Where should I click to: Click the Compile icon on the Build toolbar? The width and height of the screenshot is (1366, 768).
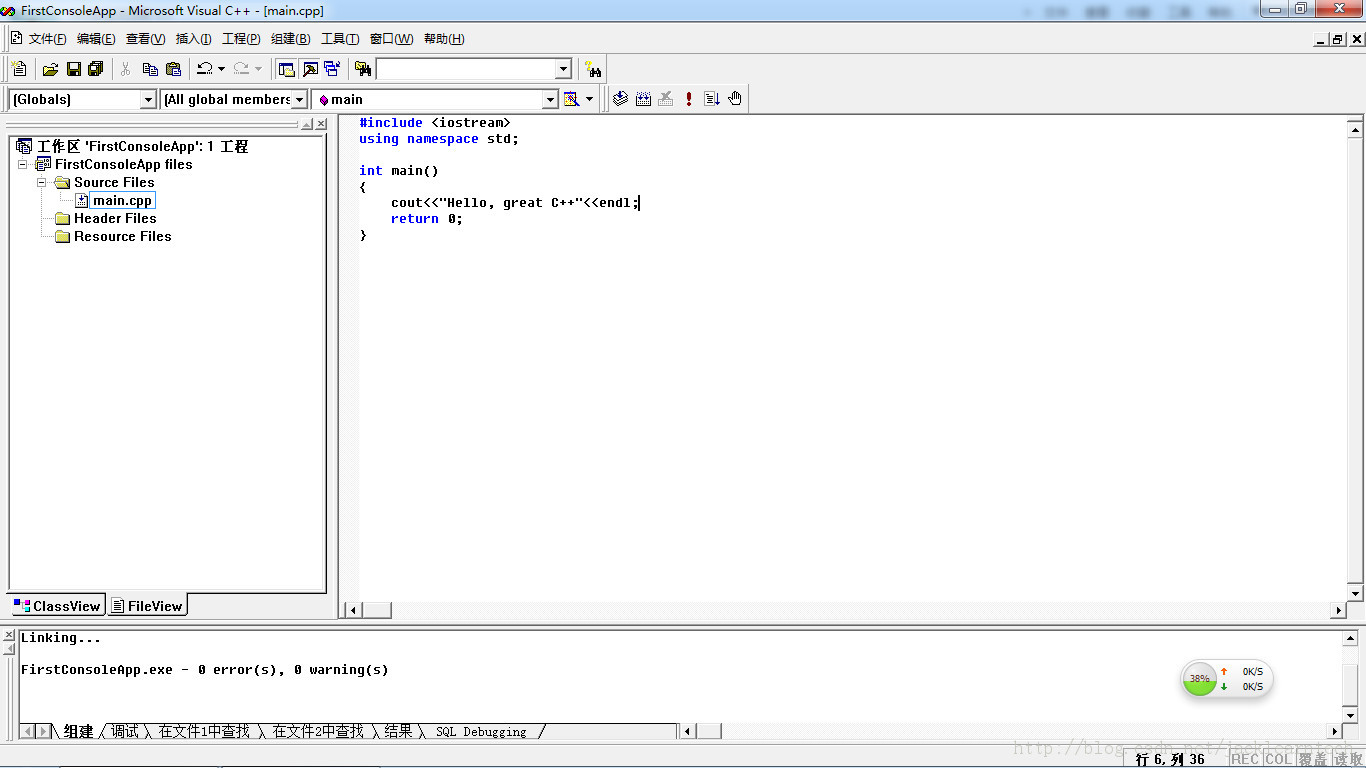click(619, 98)
